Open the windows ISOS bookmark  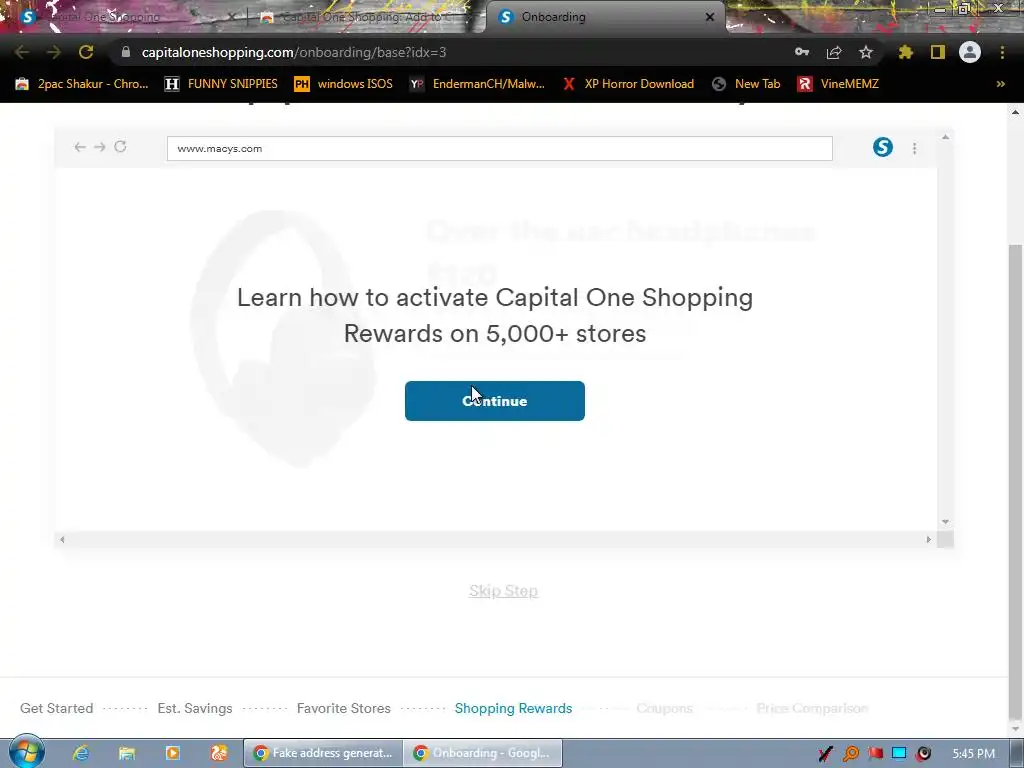click(344, 84)
